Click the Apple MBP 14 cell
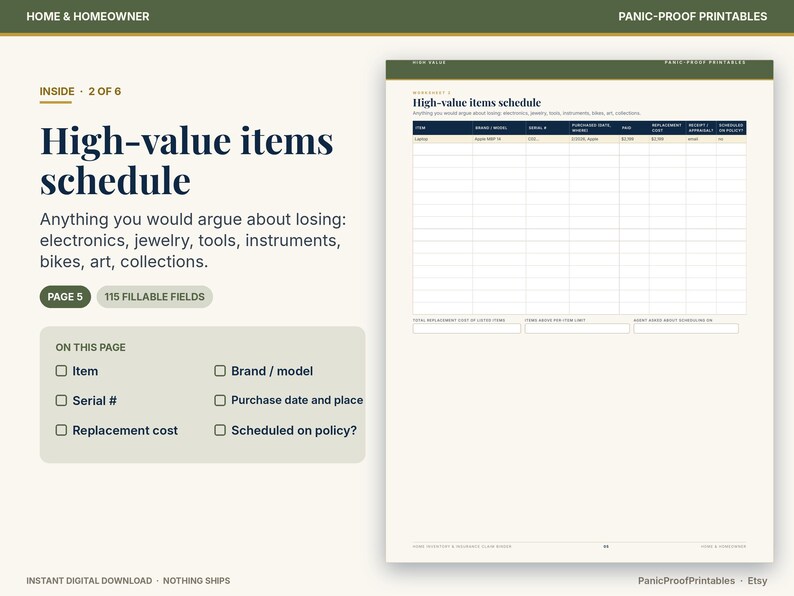Screen dimensions: 794x596 pyautogui.click(x=499, y=139)
